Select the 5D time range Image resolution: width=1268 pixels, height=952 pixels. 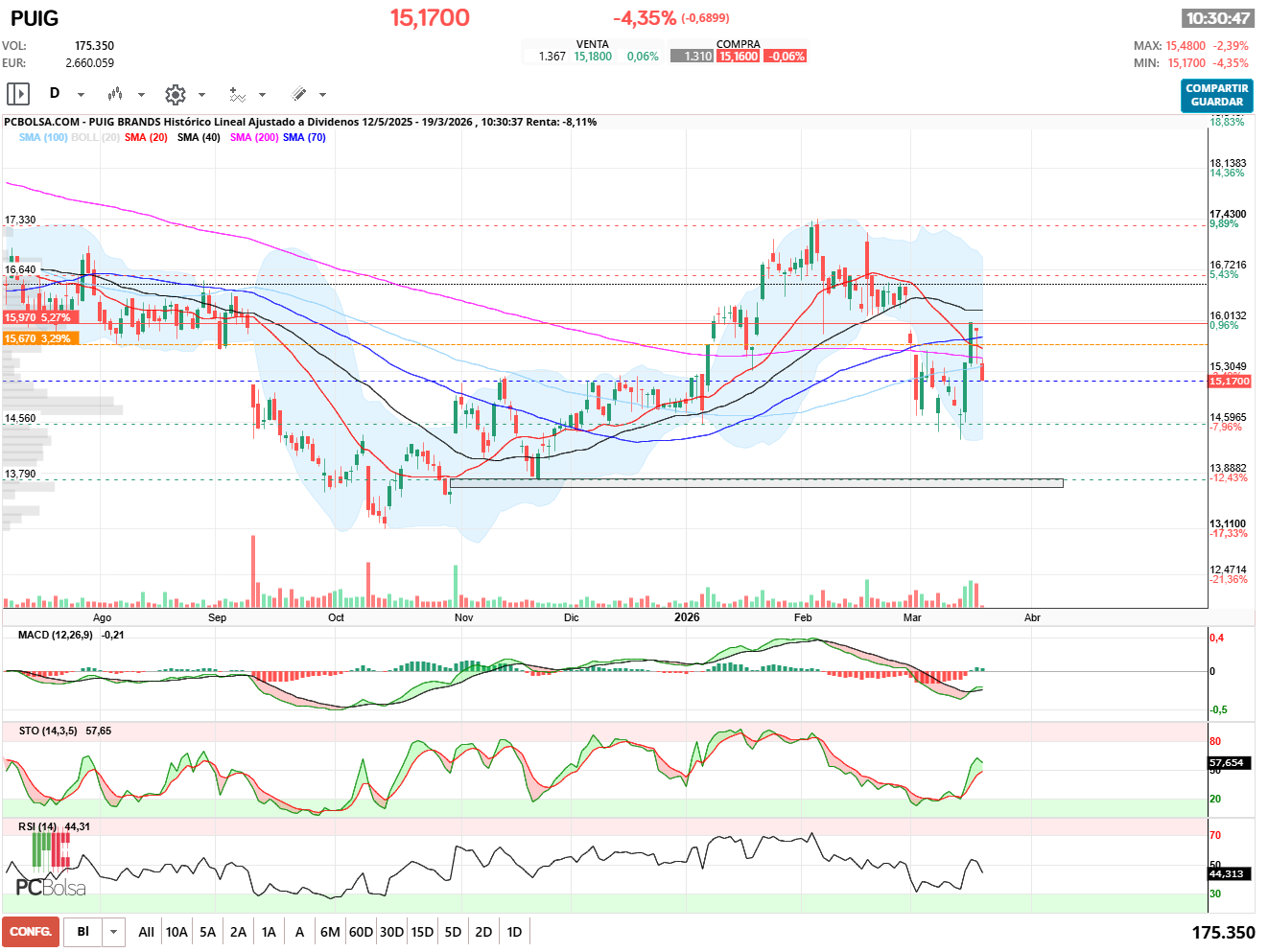[453, 932]
